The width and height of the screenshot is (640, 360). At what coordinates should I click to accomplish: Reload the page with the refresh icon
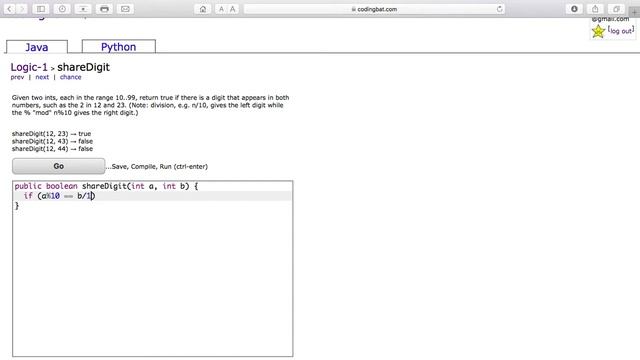point(500,9)
